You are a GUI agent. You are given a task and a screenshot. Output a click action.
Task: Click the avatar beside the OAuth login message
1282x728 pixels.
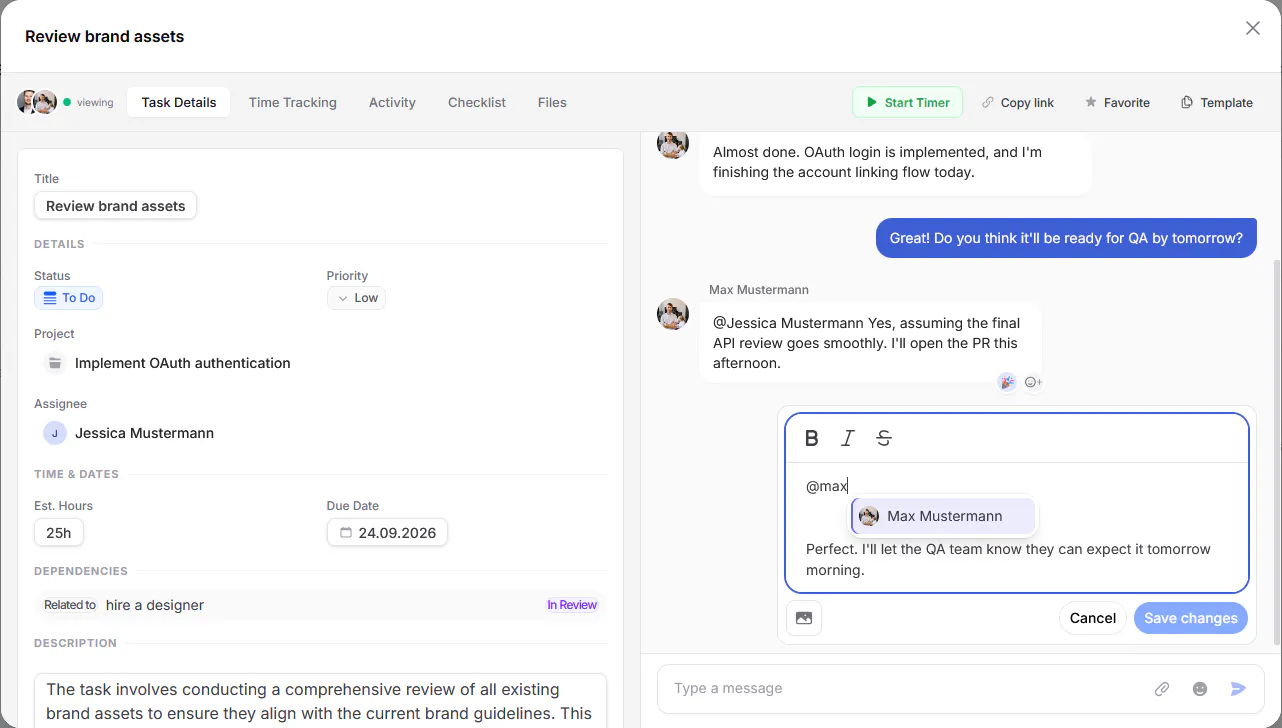[673, 143]
